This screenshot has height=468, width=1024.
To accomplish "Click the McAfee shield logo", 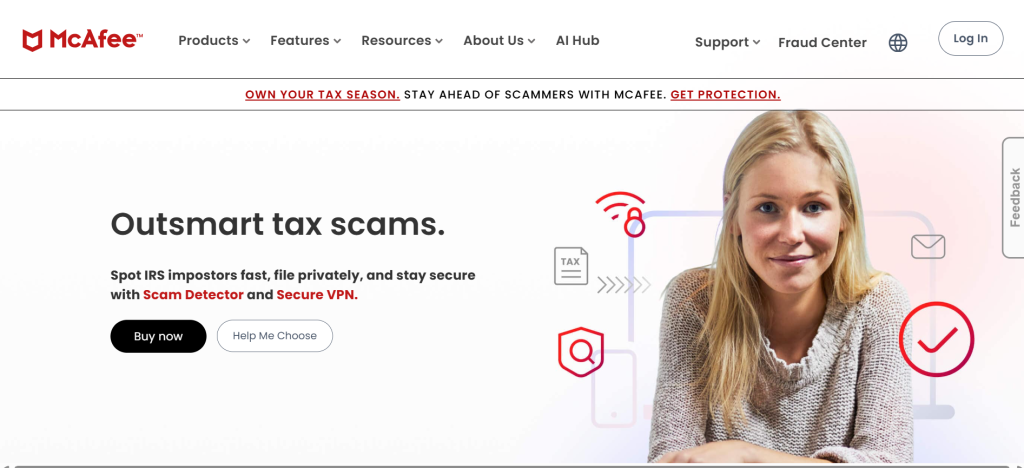I will point(32,40).
